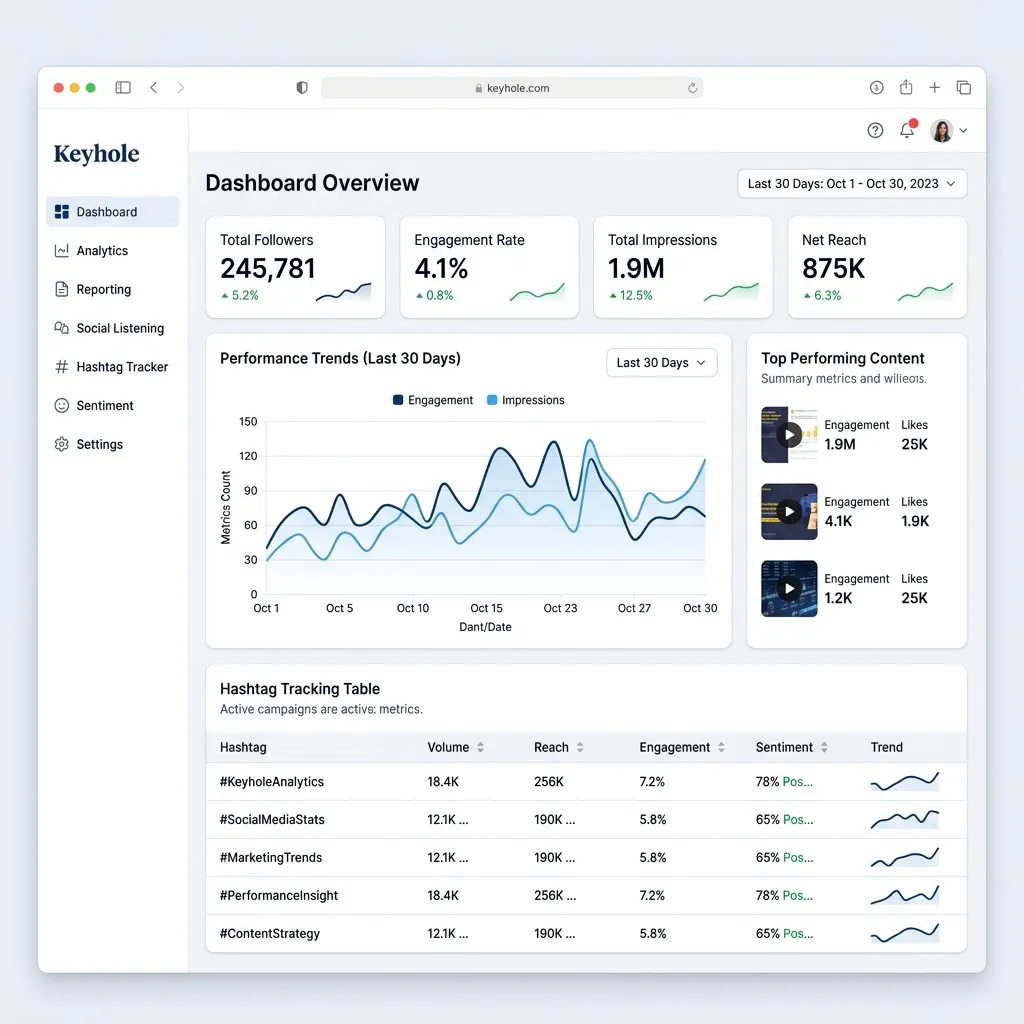Click the keyhole.com address bar
The image size is (1024, 1024).
[511, 88]
